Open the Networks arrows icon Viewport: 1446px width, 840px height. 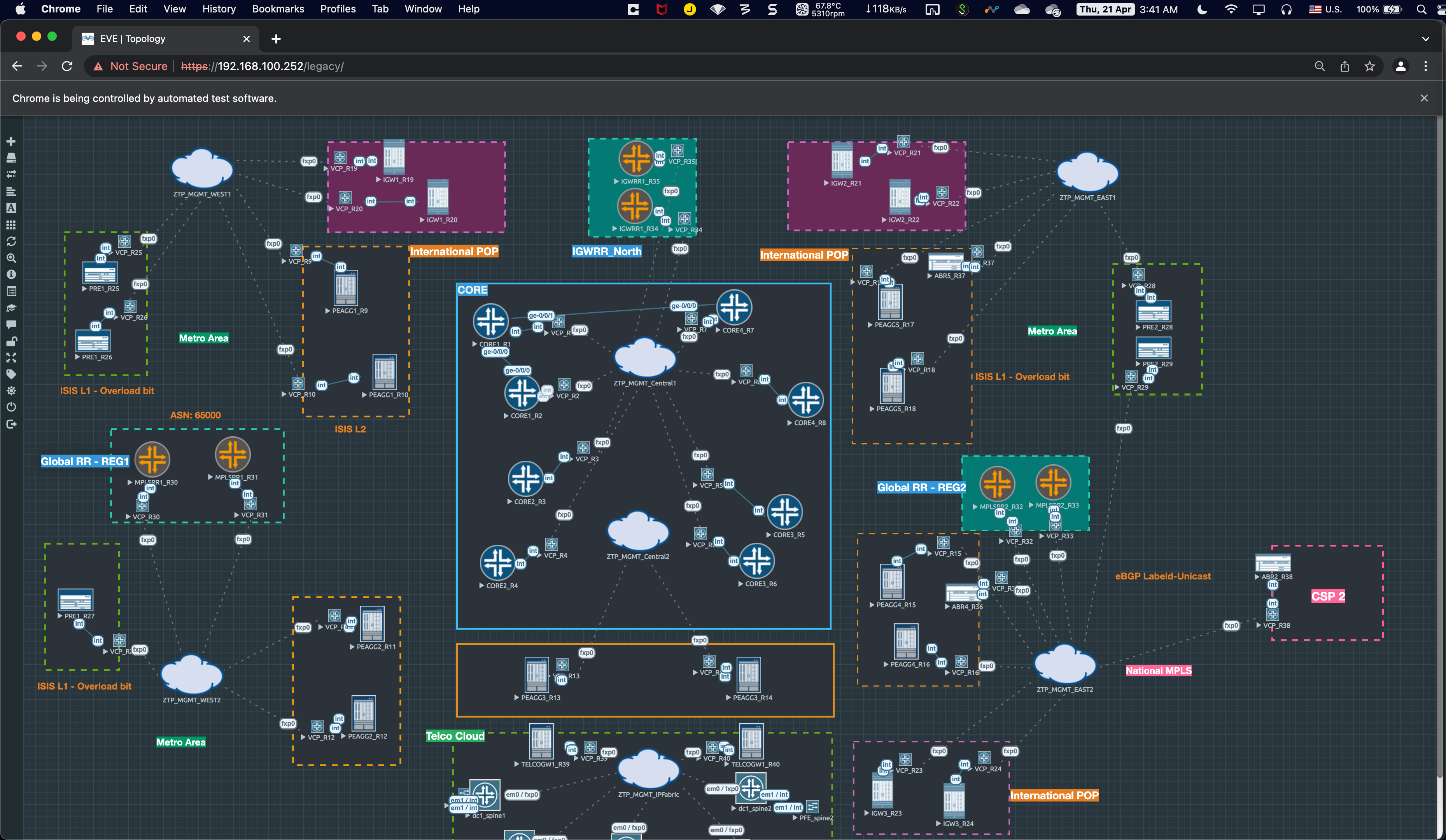11,174
